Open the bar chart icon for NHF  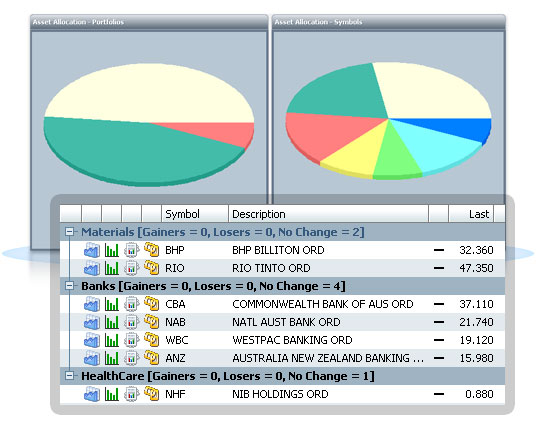pyautogui.click(x=112, y=395)
